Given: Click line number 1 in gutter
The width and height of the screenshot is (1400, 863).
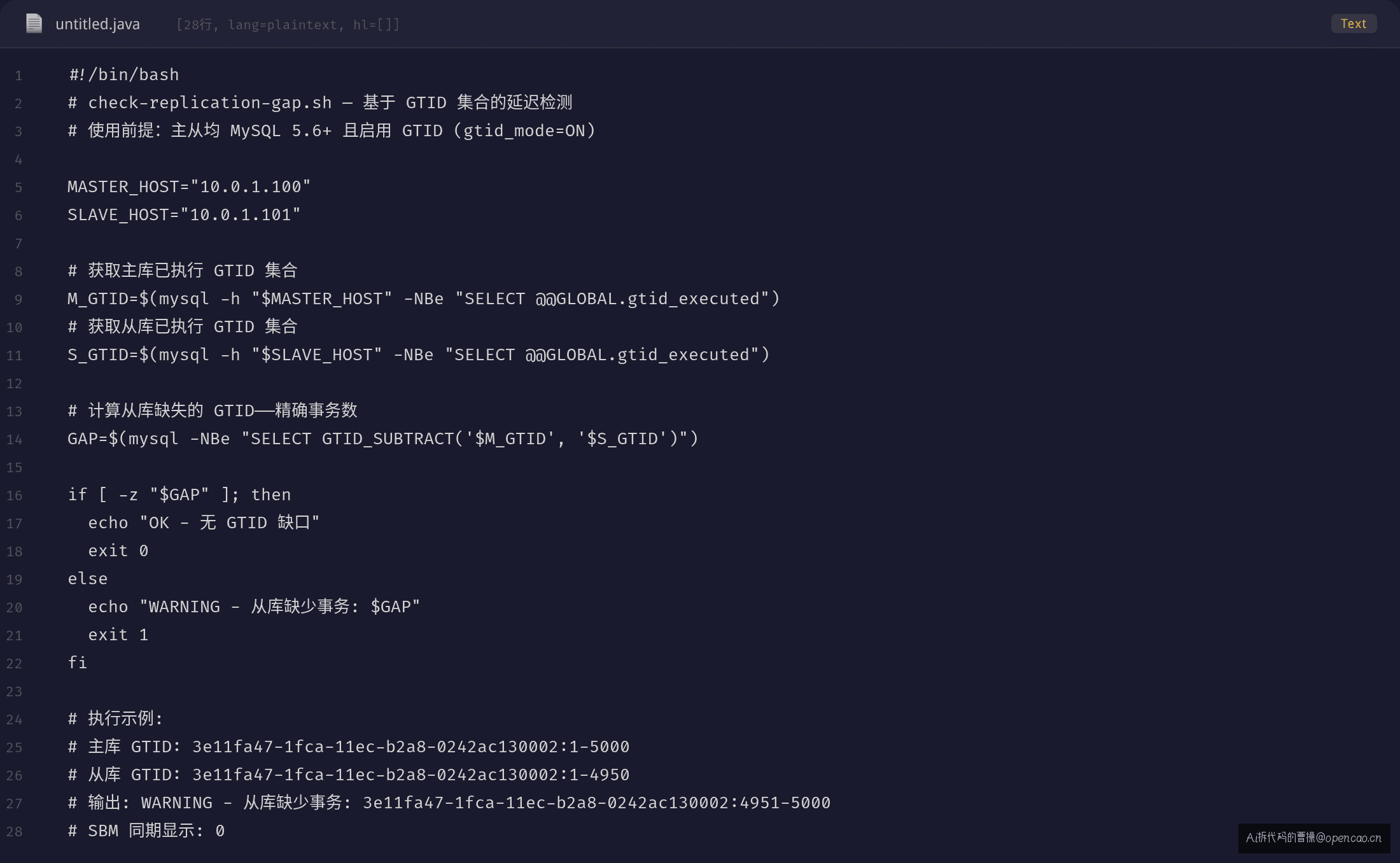Looking at the screenshot, I should (18, 76).
